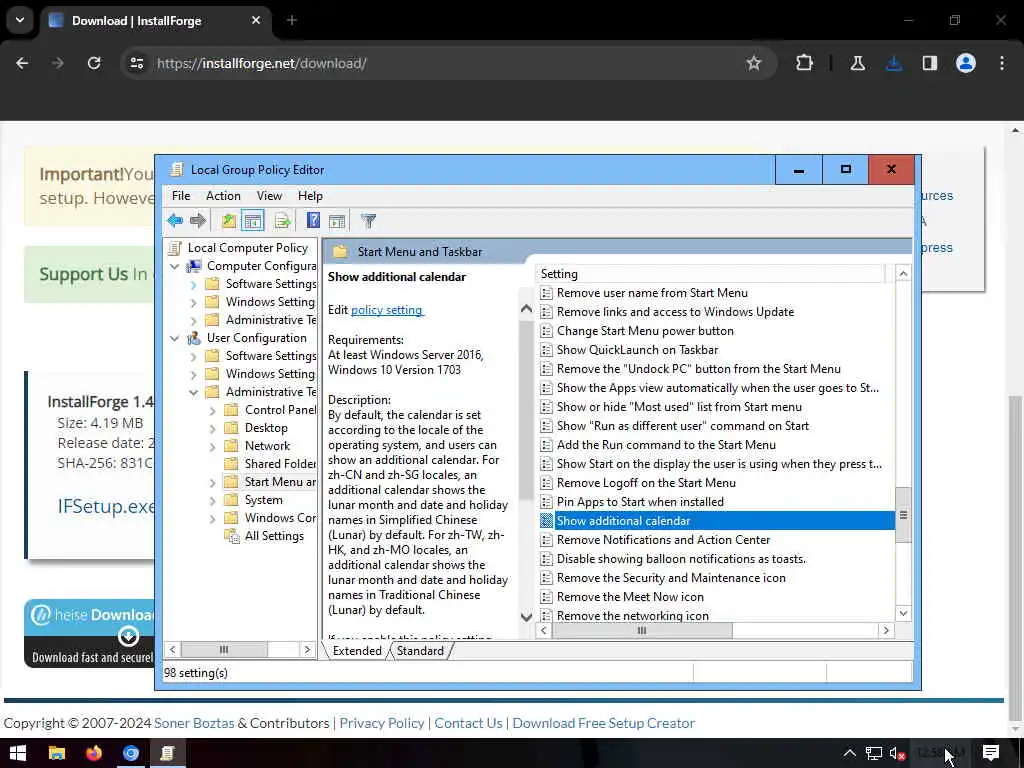
Task: Click the Up one level folder icon
Action: pos(229,221)
